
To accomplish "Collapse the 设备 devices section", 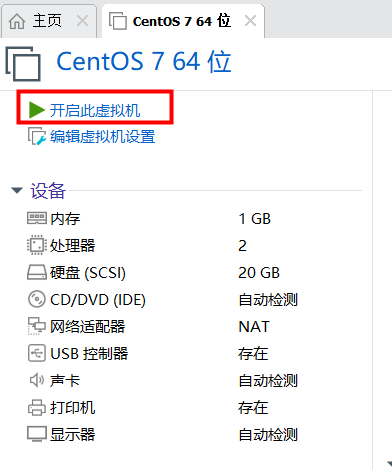I will pos(17,191).
